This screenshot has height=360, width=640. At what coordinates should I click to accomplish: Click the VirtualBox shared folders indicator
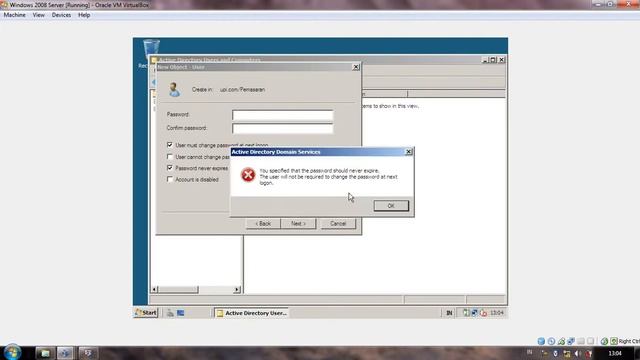pos(580,341)
